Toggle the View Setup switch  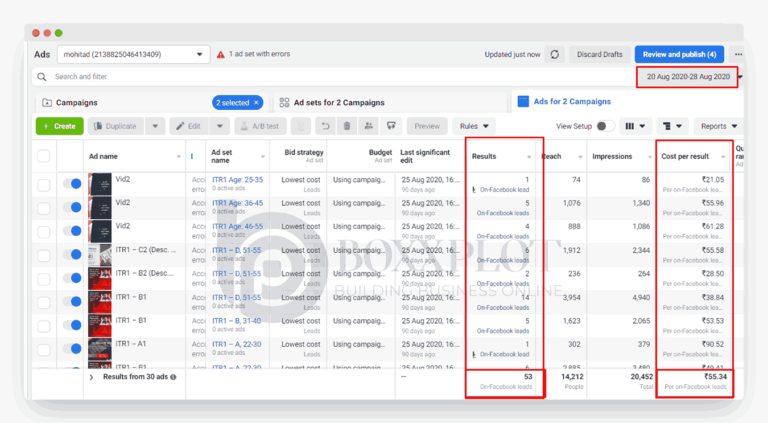tap(604, 126)
